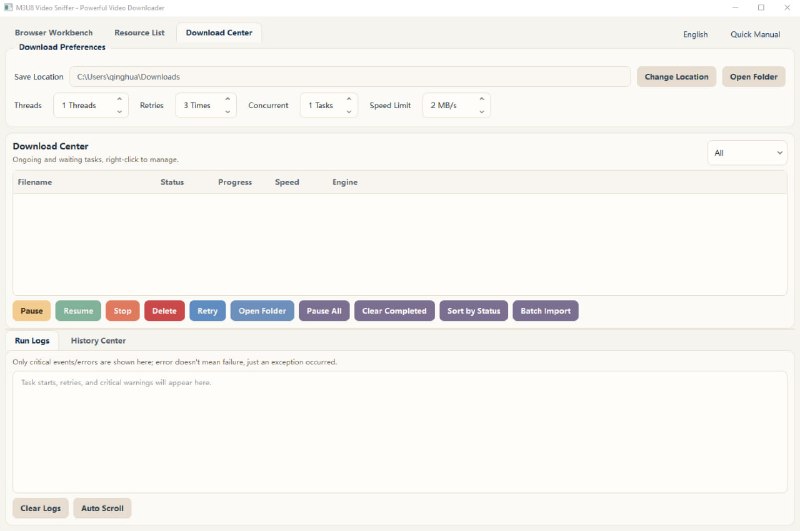Click the Engine column header

345,182
